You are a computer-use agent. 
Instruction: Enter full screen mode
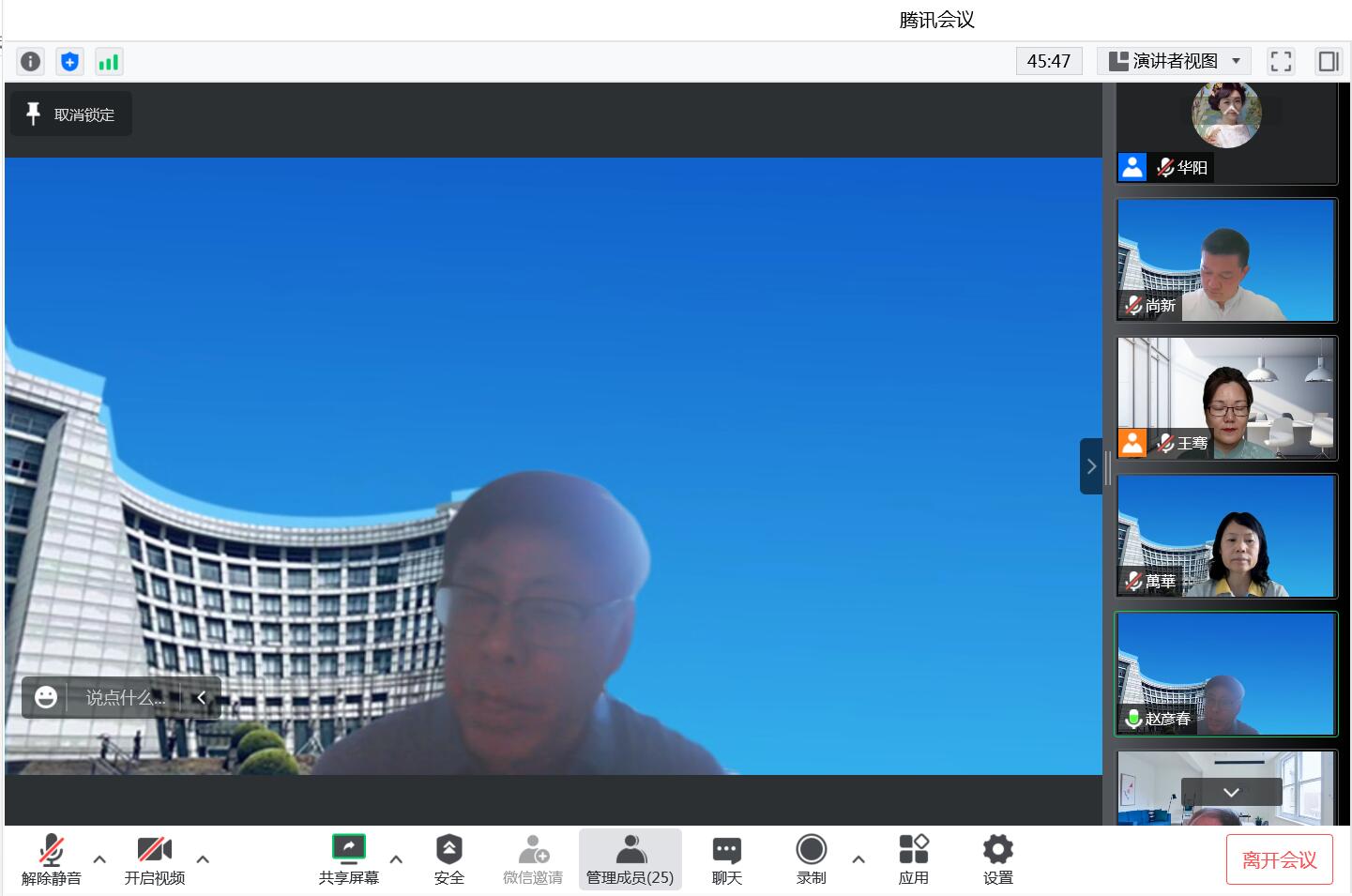tap(1281, 62)
